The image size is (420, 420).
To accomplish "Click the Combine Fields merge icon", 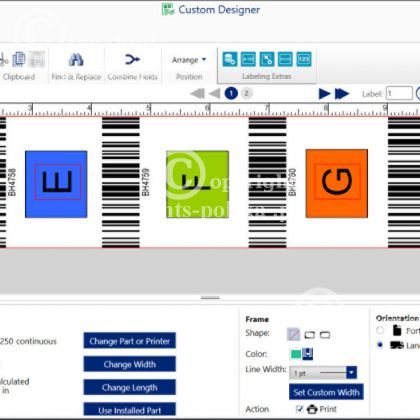I will (x=132, y=60).
